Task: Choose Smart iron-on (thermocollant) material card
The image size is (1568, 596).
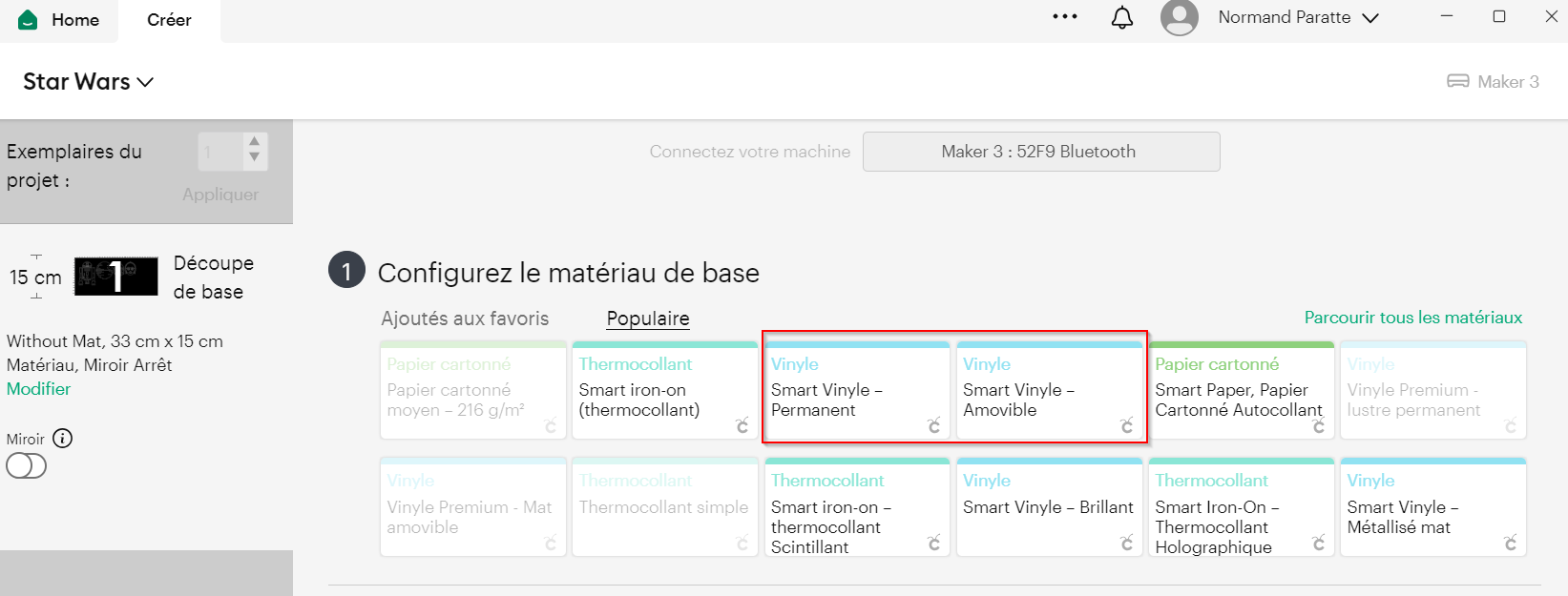Action: point(664,391)
